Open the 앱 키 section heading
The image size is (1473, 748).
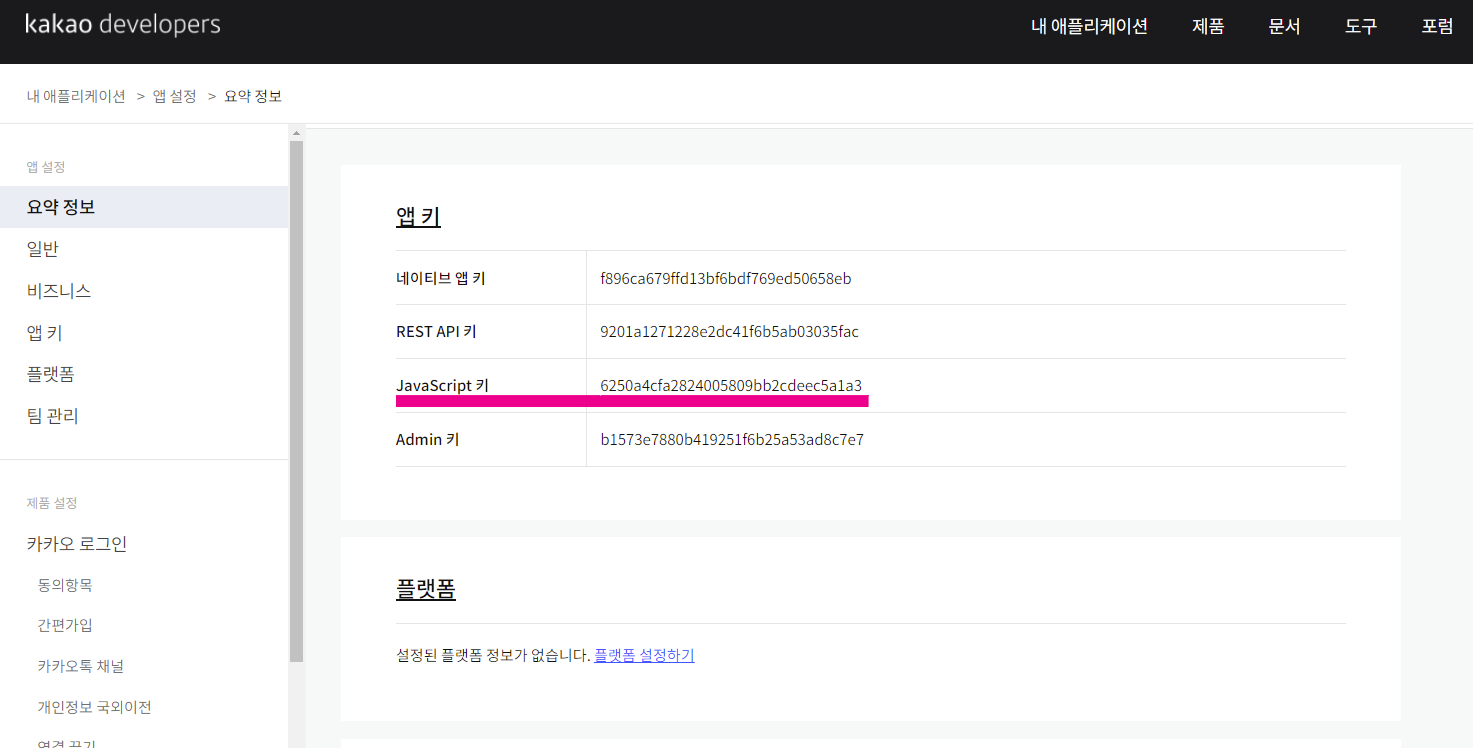pyautogui.click(x=418, y=216)
